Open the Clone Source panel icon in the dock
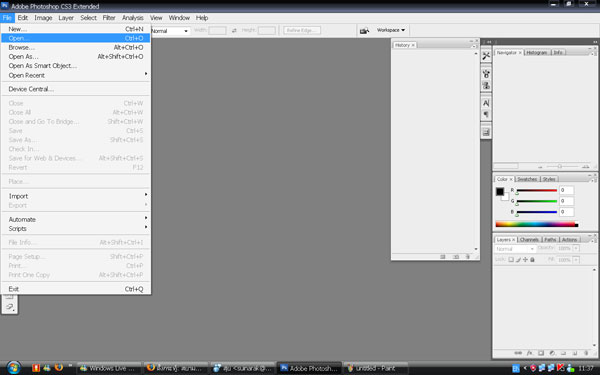The image size is (600, 375). pyautogui.click(x=486, y=85)
